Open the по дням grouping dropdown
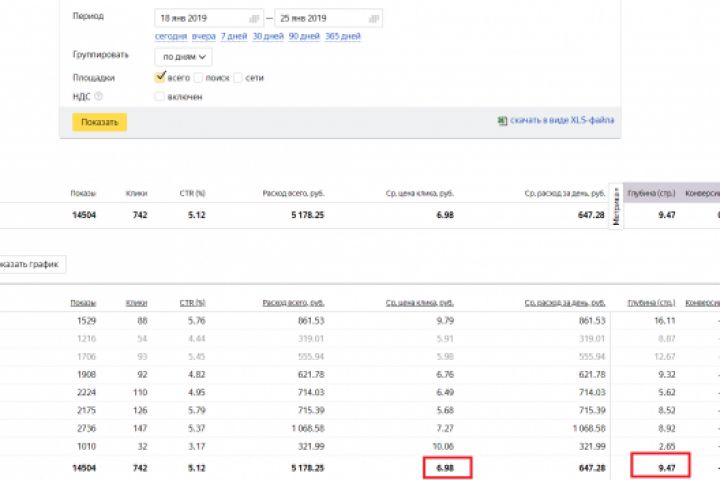Viewport: 720px width, 480px height. click(x=183, y=57)
